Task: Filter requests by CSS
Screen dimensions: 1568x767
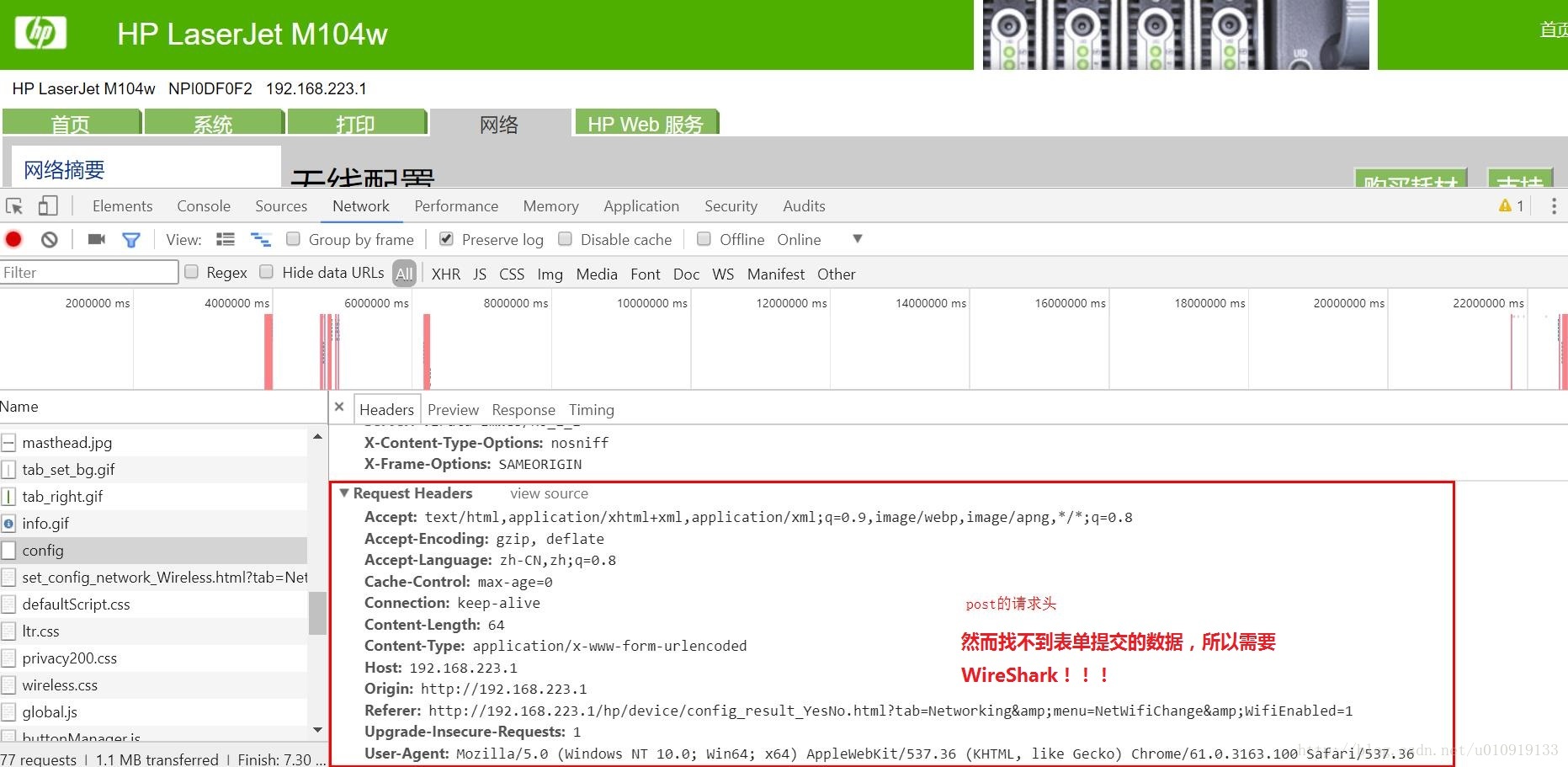Action: click(512, 274)
